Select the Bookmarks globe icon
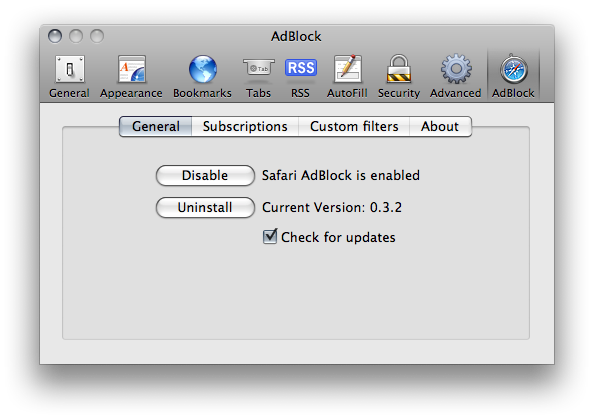 coord(203,69)
